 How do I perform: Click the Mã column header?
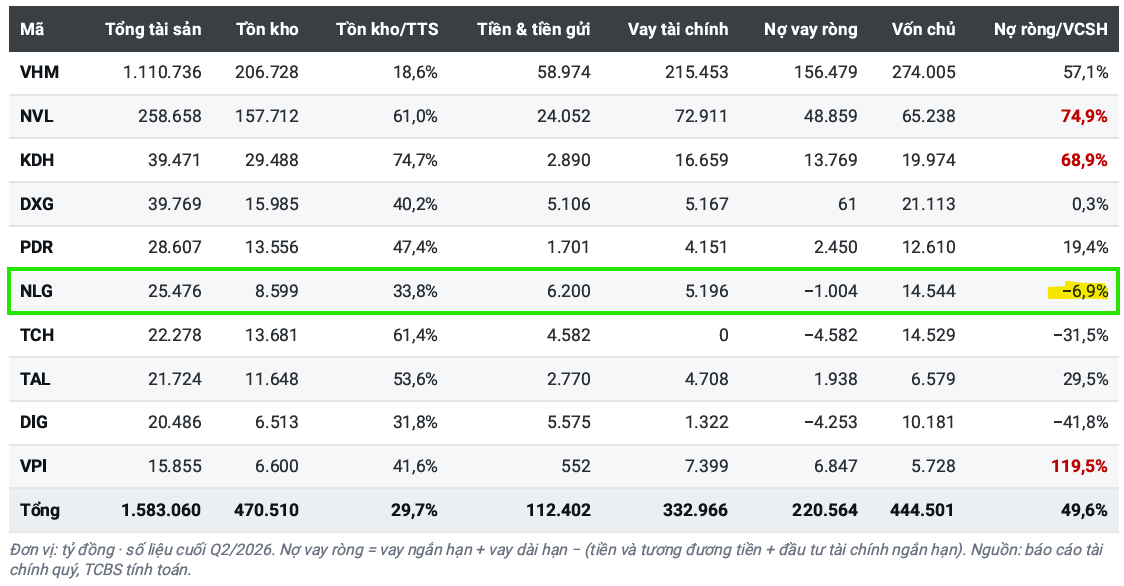[x=32, y=29]
